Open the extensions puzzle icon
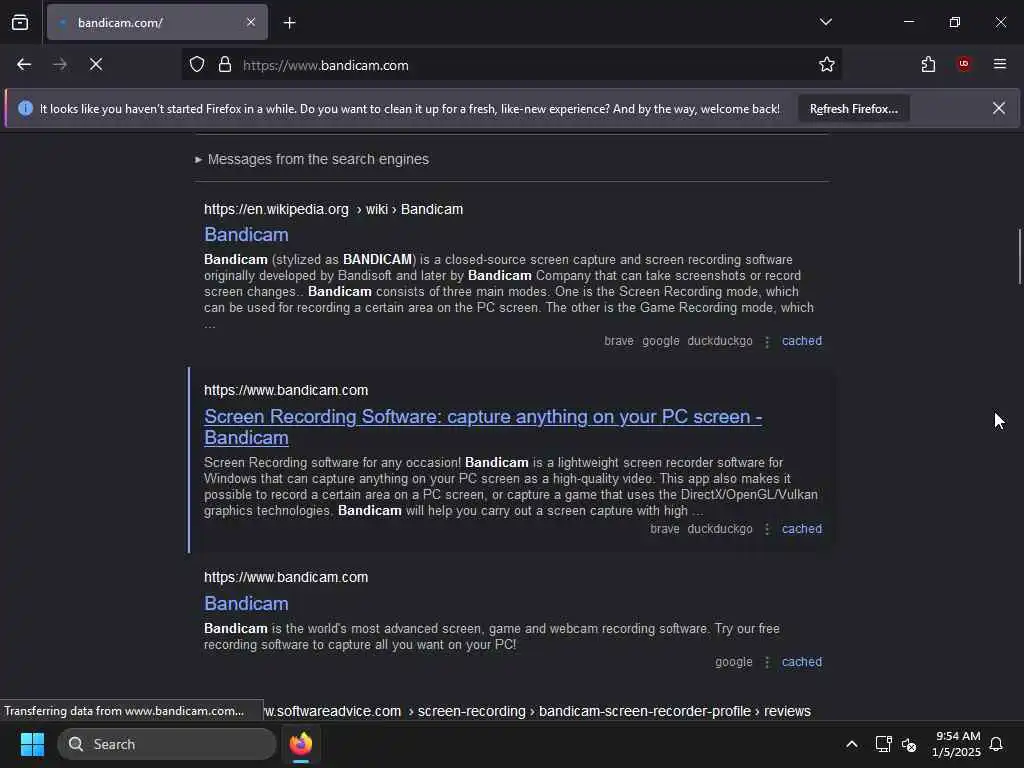1024x768 pixels. (x=928, y=64)
